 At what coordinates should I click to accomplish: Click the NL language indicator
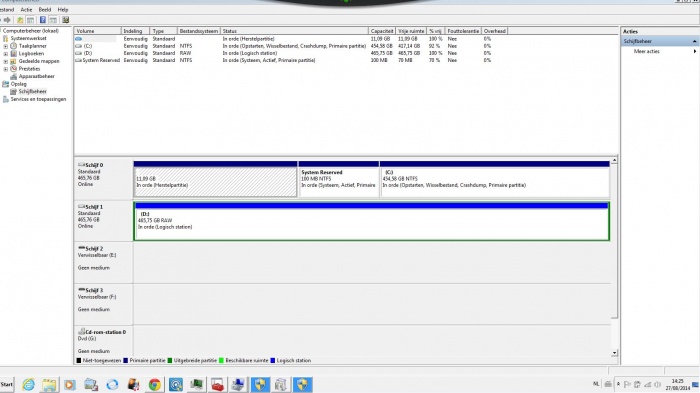[596, 384]
